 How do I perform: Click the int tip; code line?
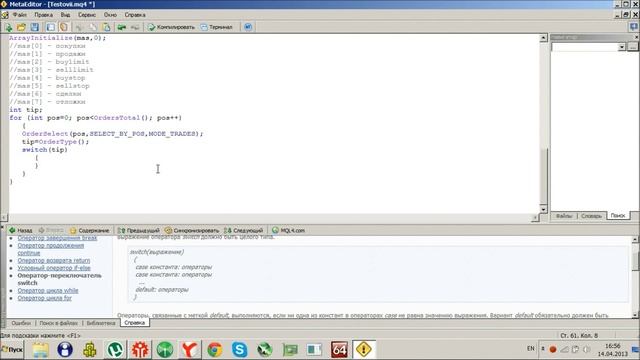point(26,110)
